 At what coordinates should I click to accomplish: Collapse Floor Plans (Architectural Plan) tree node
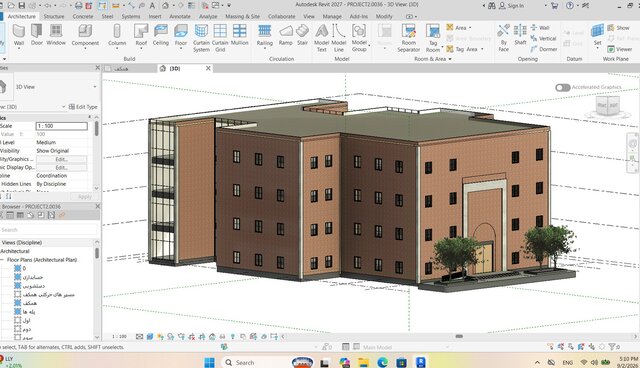click(x=2, y=259)
